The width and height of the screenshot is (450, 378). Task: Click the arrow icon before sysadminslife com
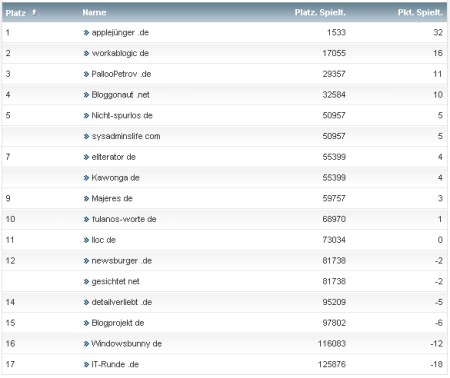[86, 136]
